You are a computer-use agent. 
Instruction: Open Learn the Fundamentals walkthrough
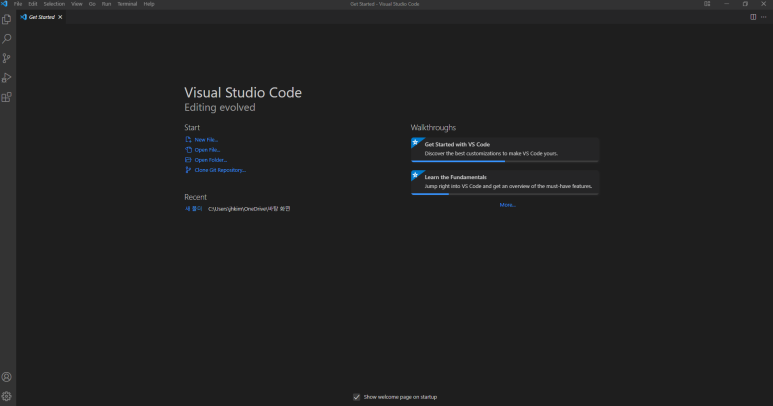point(505,182)
